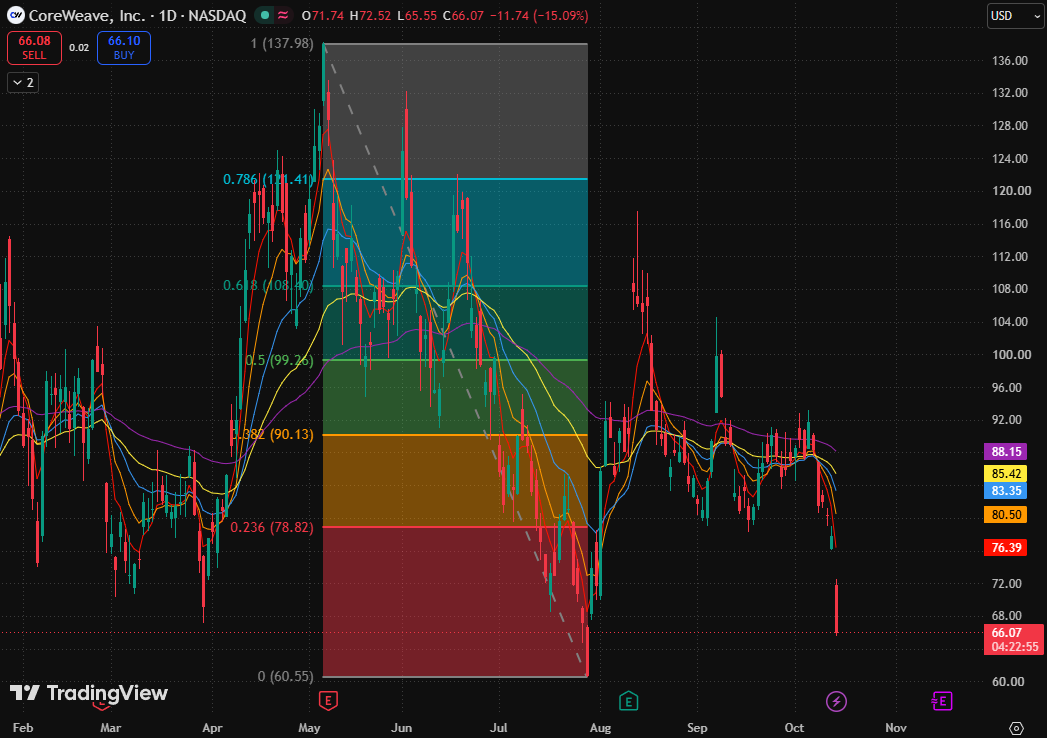Click the CoreWeave logo icon
1047x738 pixels.
15,15
